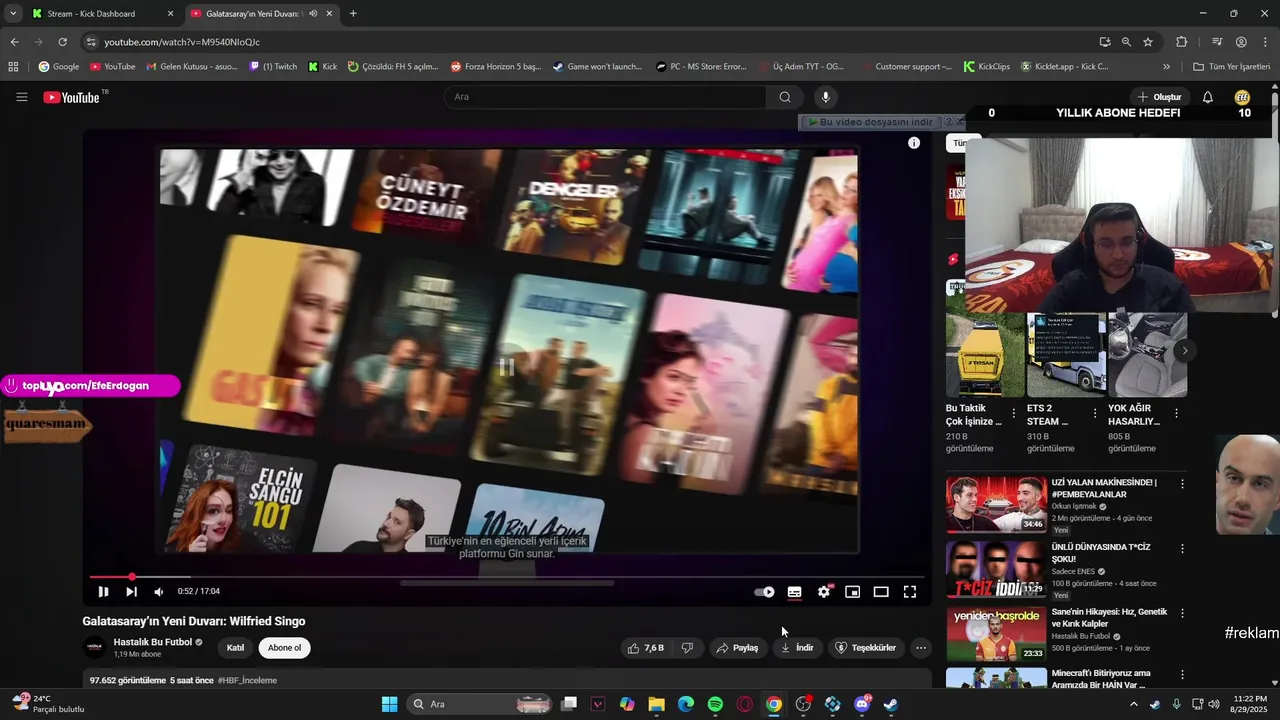The image size is (1280, 720).
Task: Open the KickClips bookmark
Action: pyautogui.click(x=987, y=67)
